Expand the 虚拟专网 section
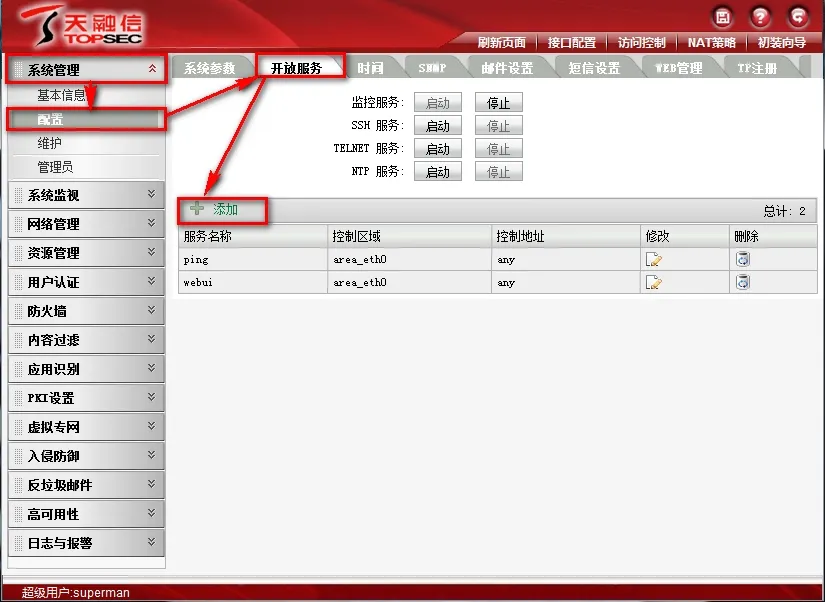The image size is (825, 602). coord(86,427)
